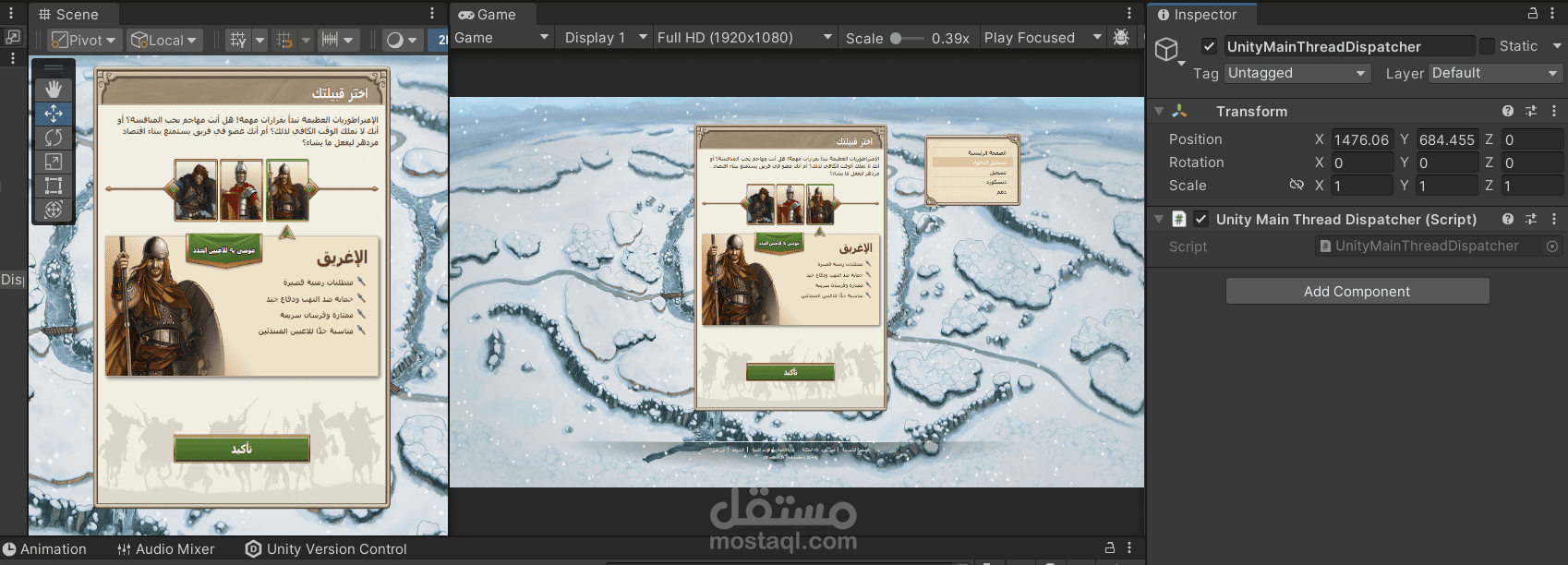This screenshot has width=1568, height=565.
Task: Open the Full HD (1920x1080) resolution dropdown
Action: 744,38
